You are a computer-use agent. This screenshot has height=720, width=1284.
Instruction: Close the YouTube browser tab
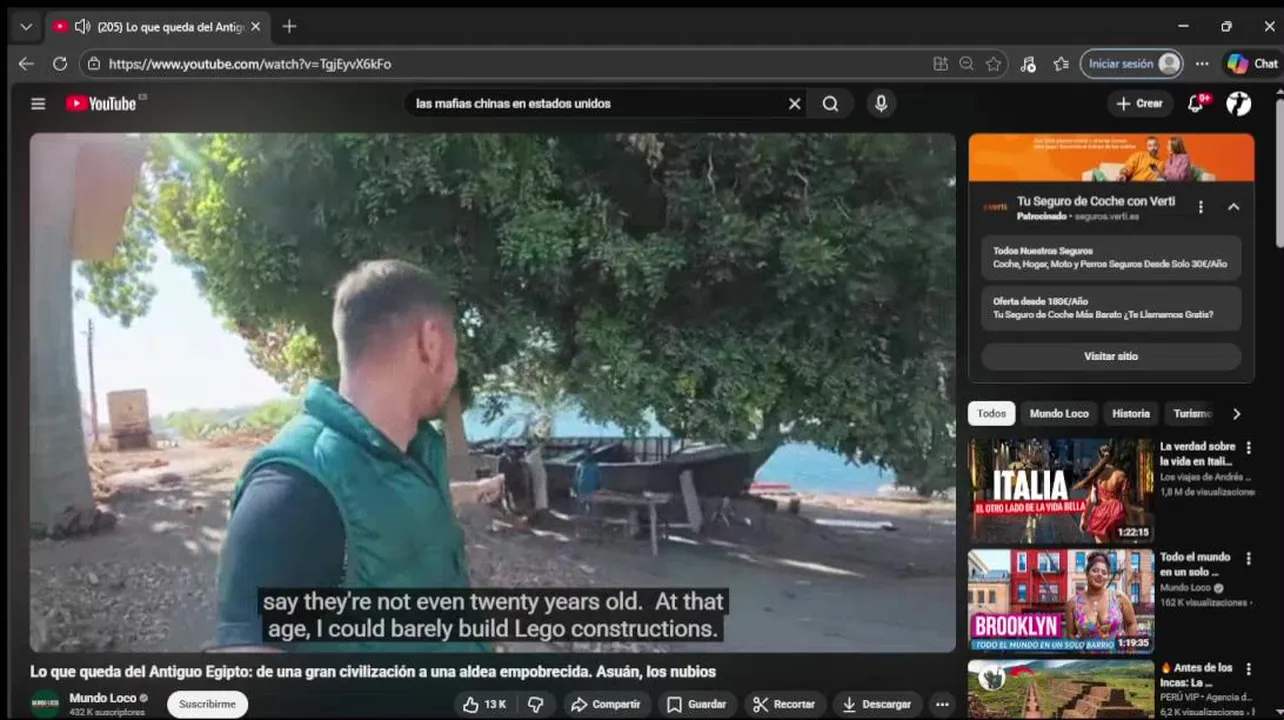click(x=255, y=27)
